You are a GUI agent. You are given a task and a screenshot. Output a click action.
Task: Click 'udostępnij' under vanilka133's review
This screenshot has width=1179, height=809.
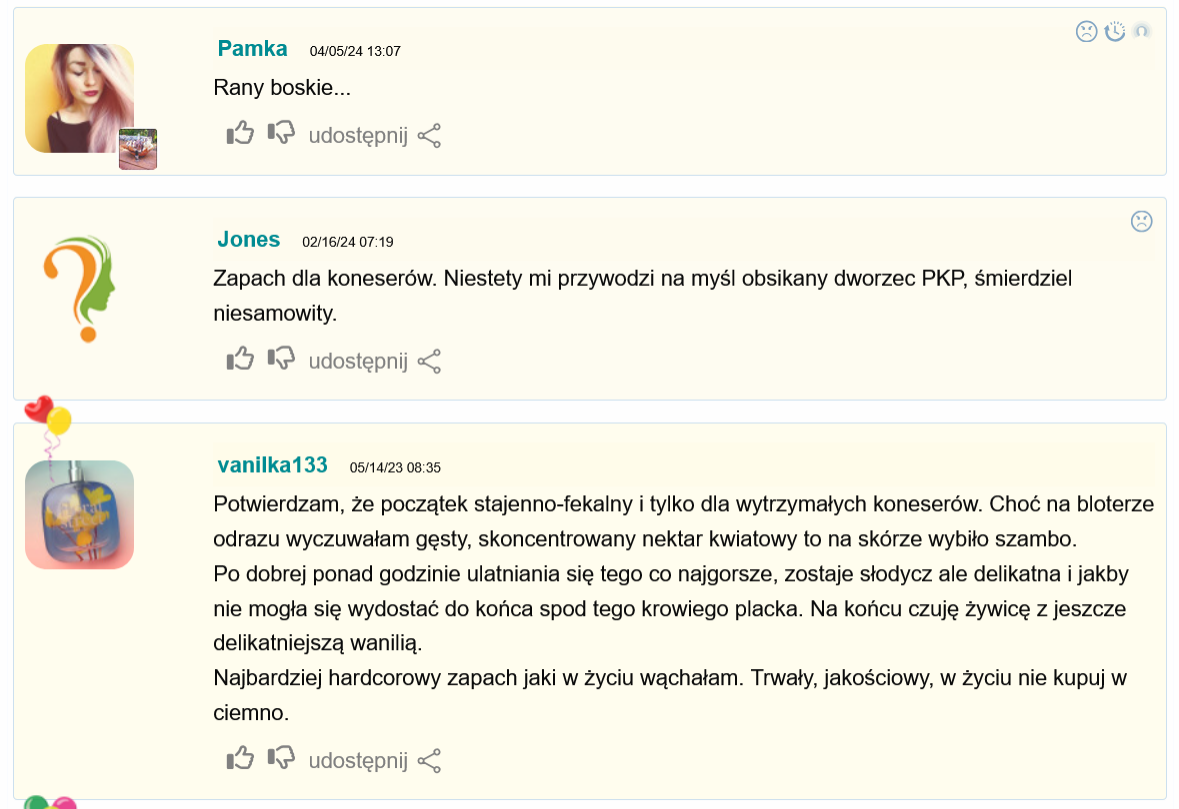coord(358,761)
